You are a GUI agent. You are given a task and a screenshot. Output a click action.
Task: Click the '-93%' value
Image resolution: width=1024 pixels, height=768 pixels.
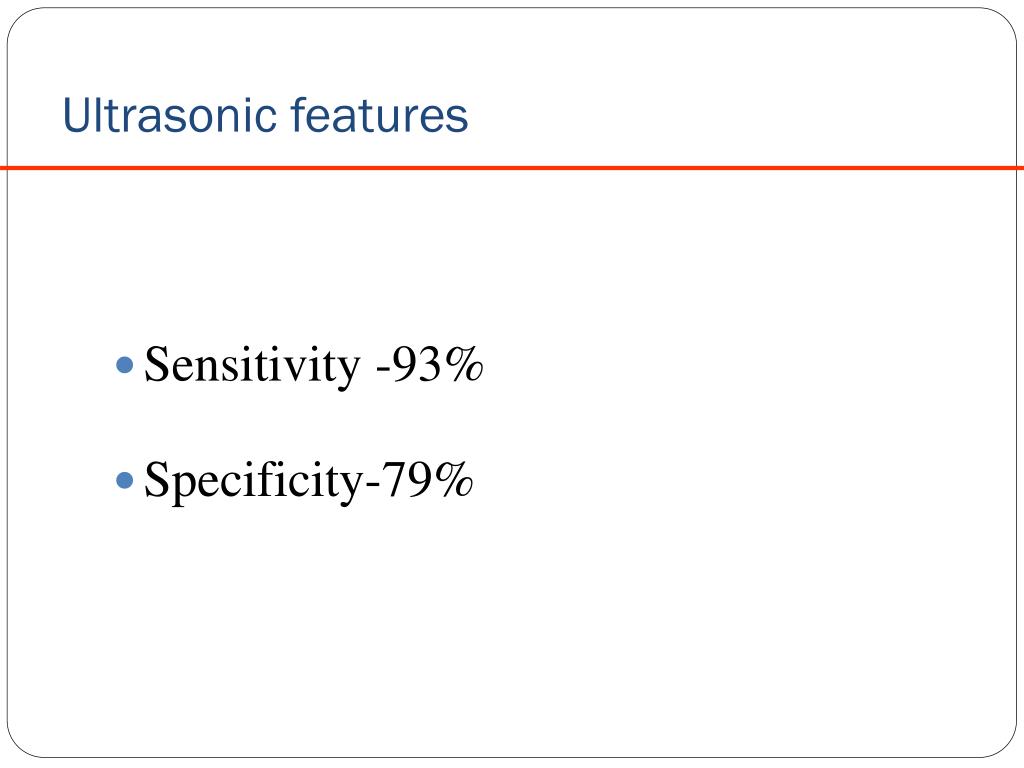[x=430, y=364]
